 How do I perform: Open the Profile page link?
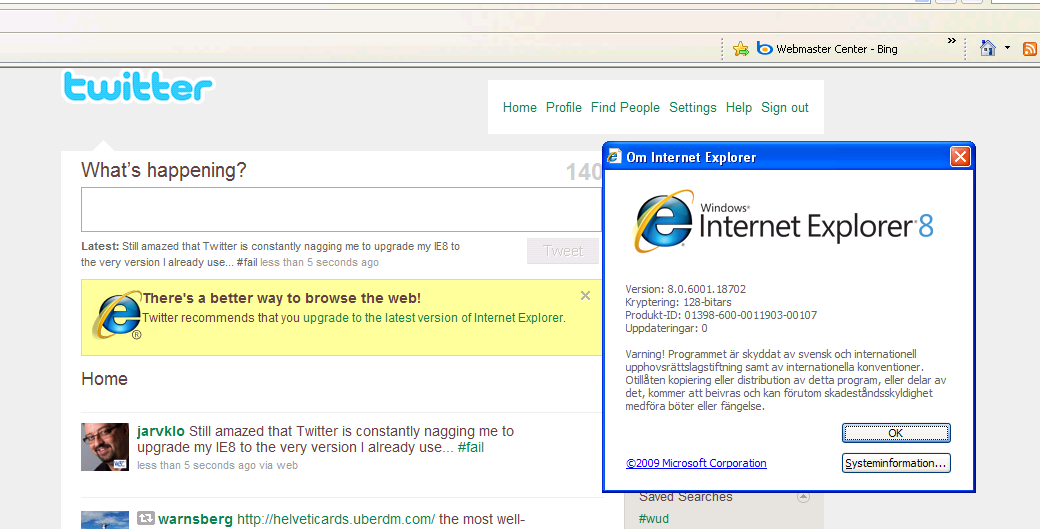[564, 107]
